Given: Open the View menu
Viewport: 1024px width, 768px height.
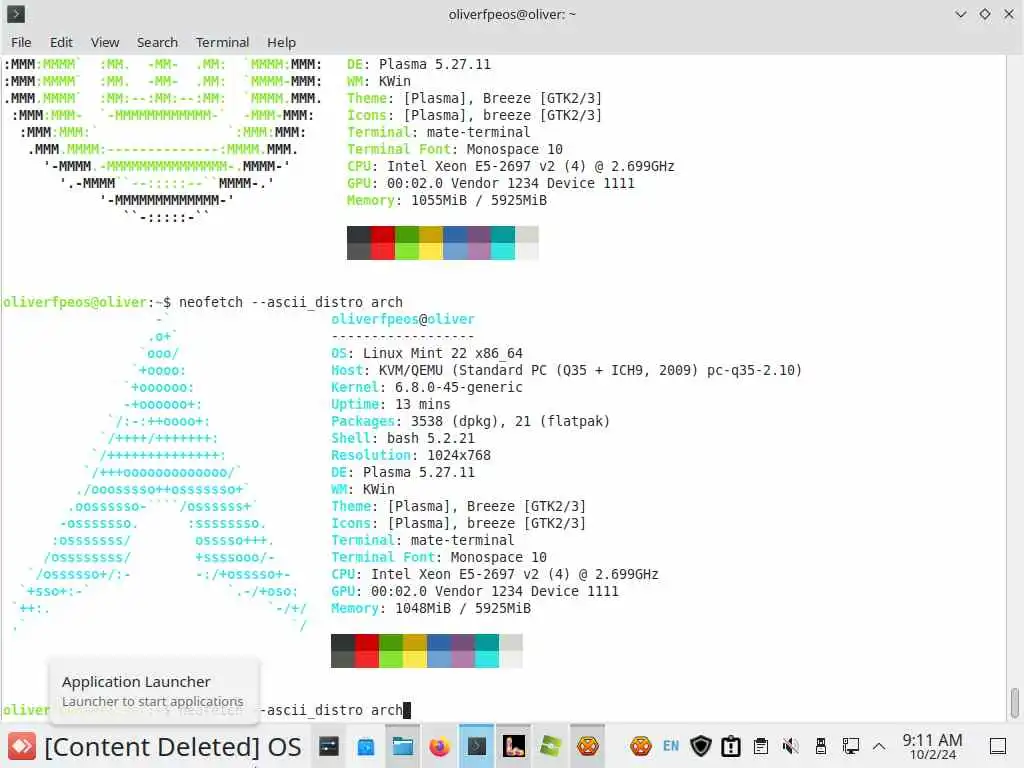Looking at the screenshot, I should pos(104,42).
